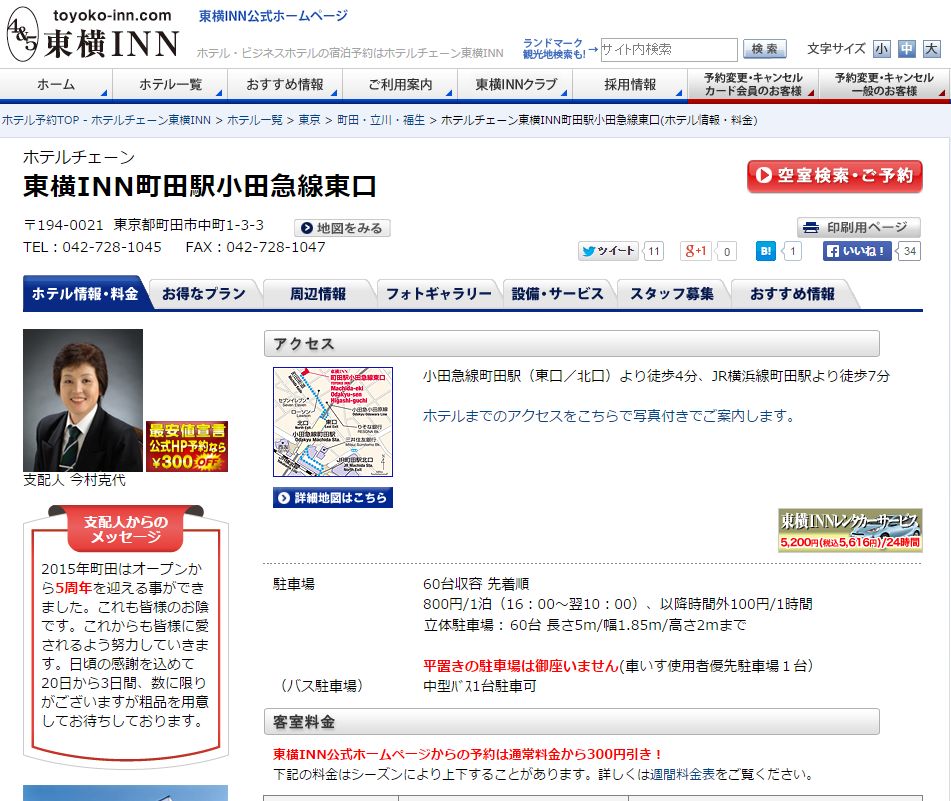Open the 東横INNクラブ menu
The image size is (951, 801).
click(x=516, y=84)
